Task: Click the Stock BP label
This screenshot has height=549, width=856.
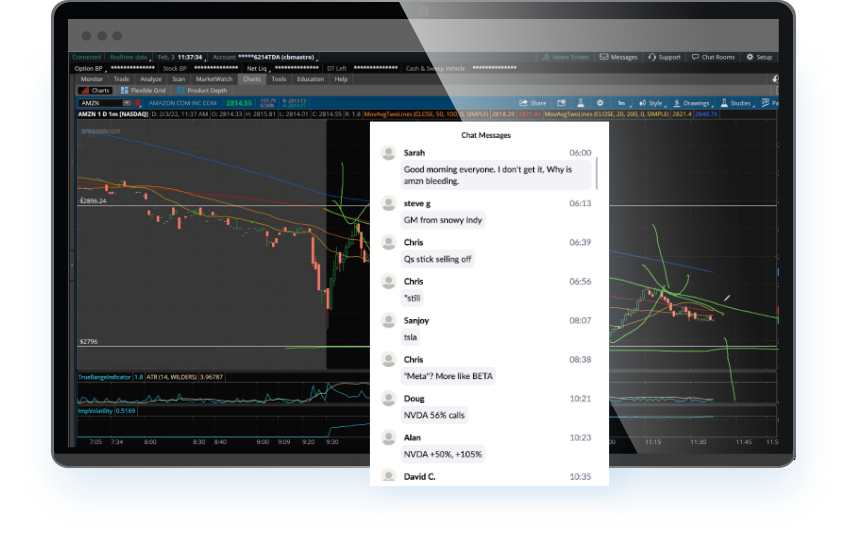Action: pos(175,68)
